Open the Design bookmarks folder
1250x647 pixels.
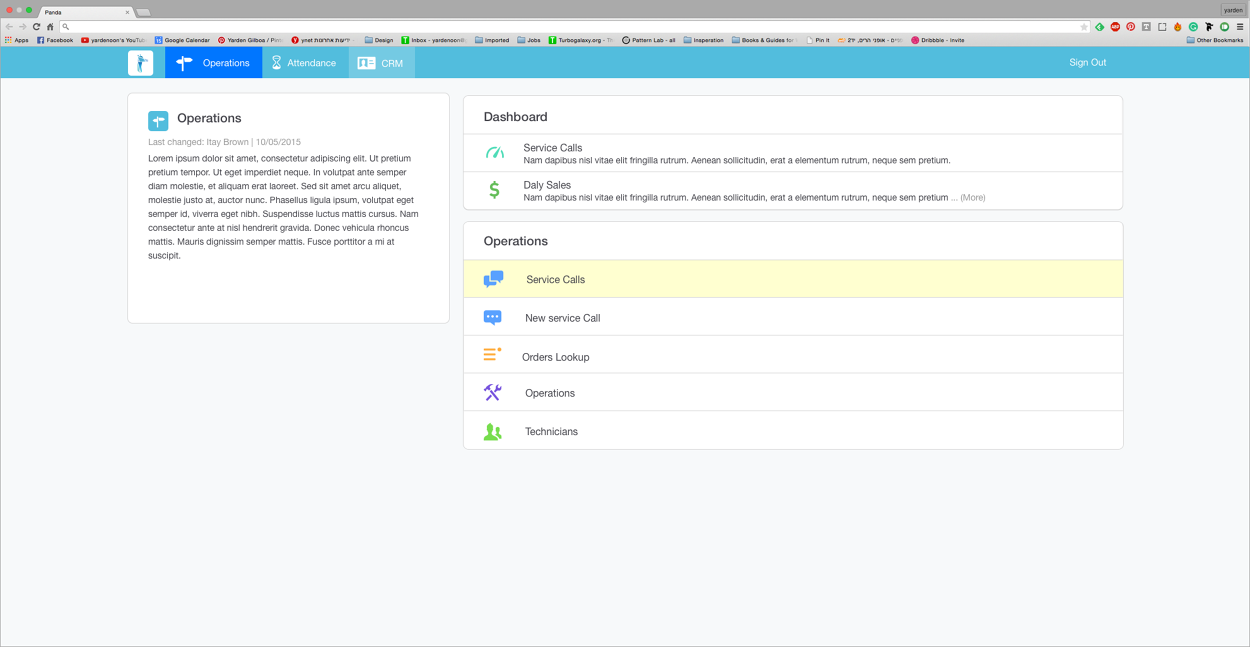(x=376, y=40)
